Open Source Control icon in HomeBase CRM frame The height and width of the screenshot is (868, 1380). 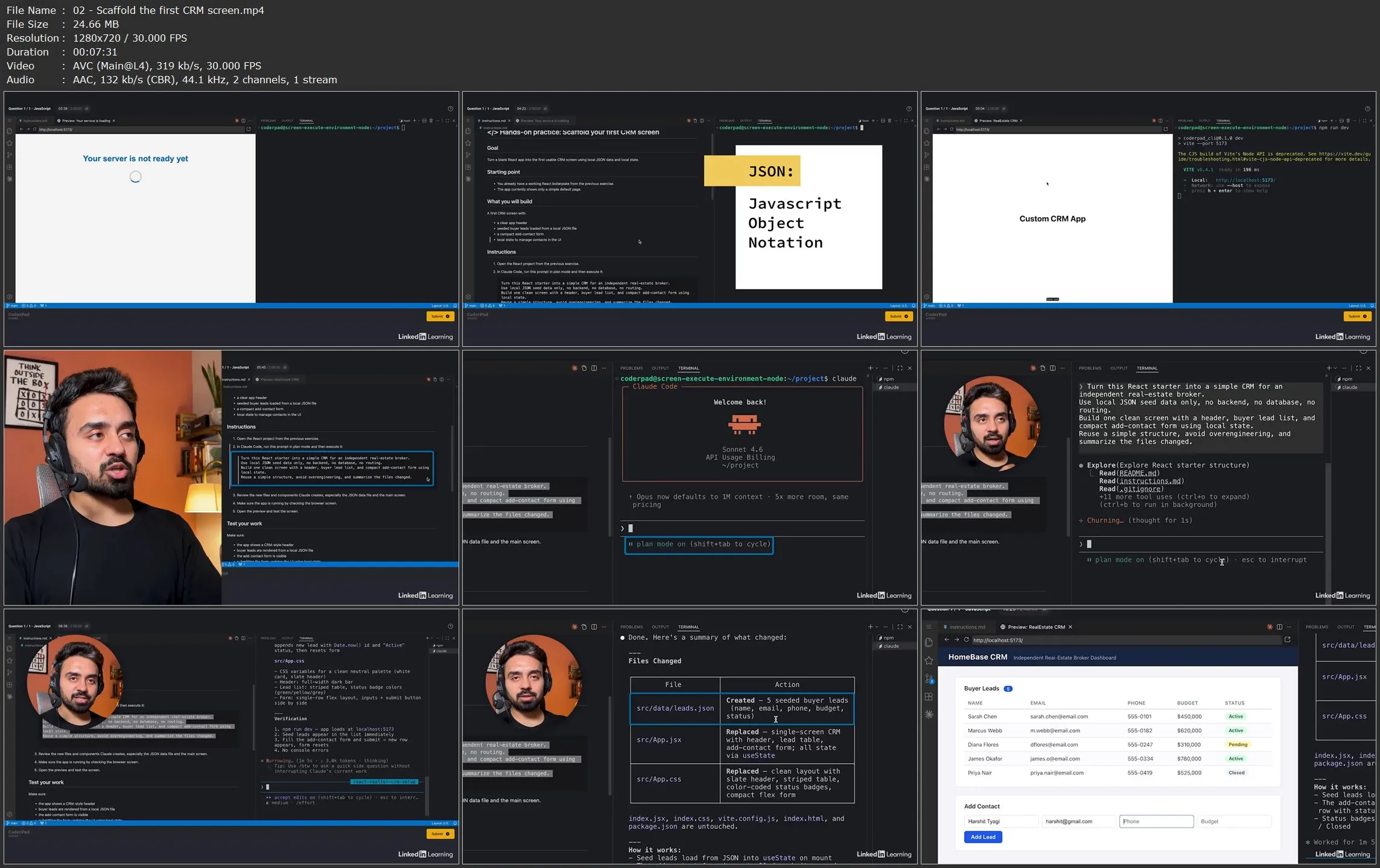coord(929,679)
